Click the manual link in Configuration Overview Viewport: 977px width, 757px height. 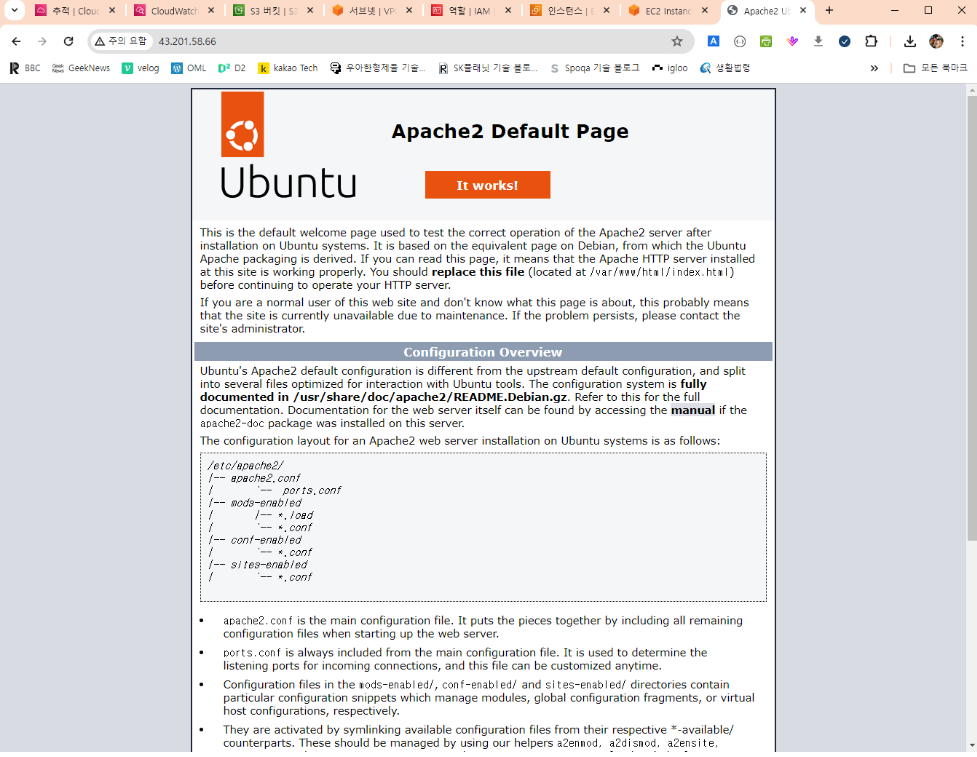[x=693, y=411]
